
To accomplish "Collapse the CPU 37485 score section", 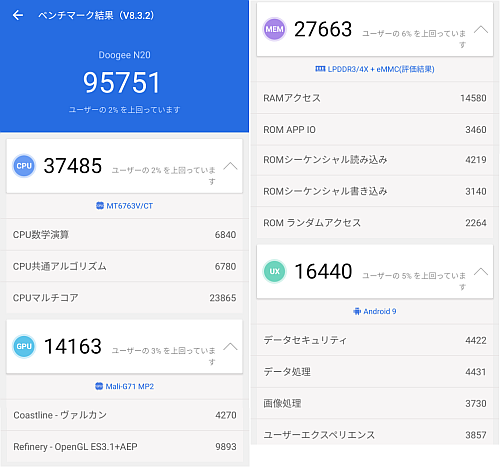I will (x=230, y=166).
